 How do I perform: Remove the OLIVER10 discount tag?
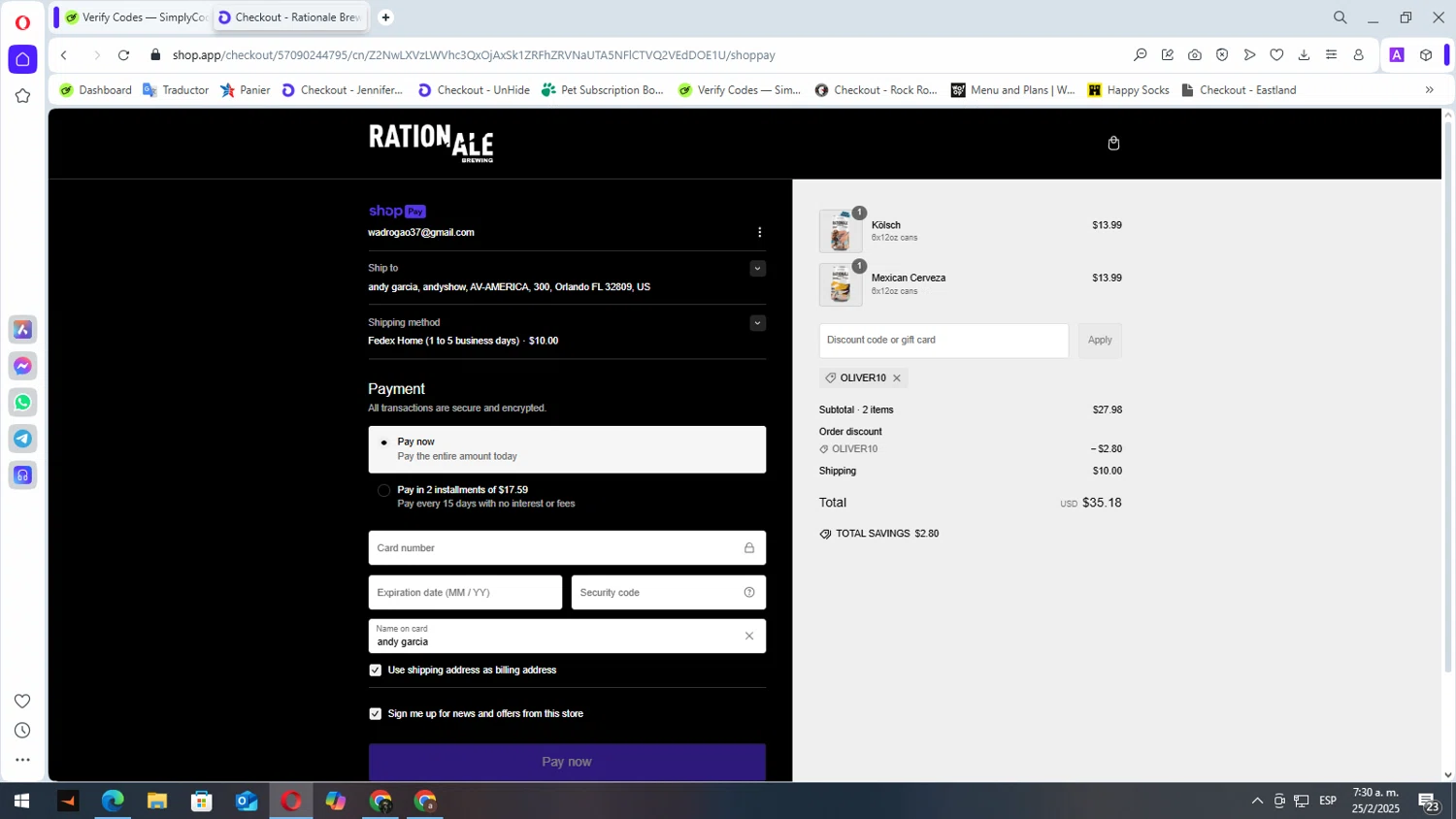coord(897,378)
